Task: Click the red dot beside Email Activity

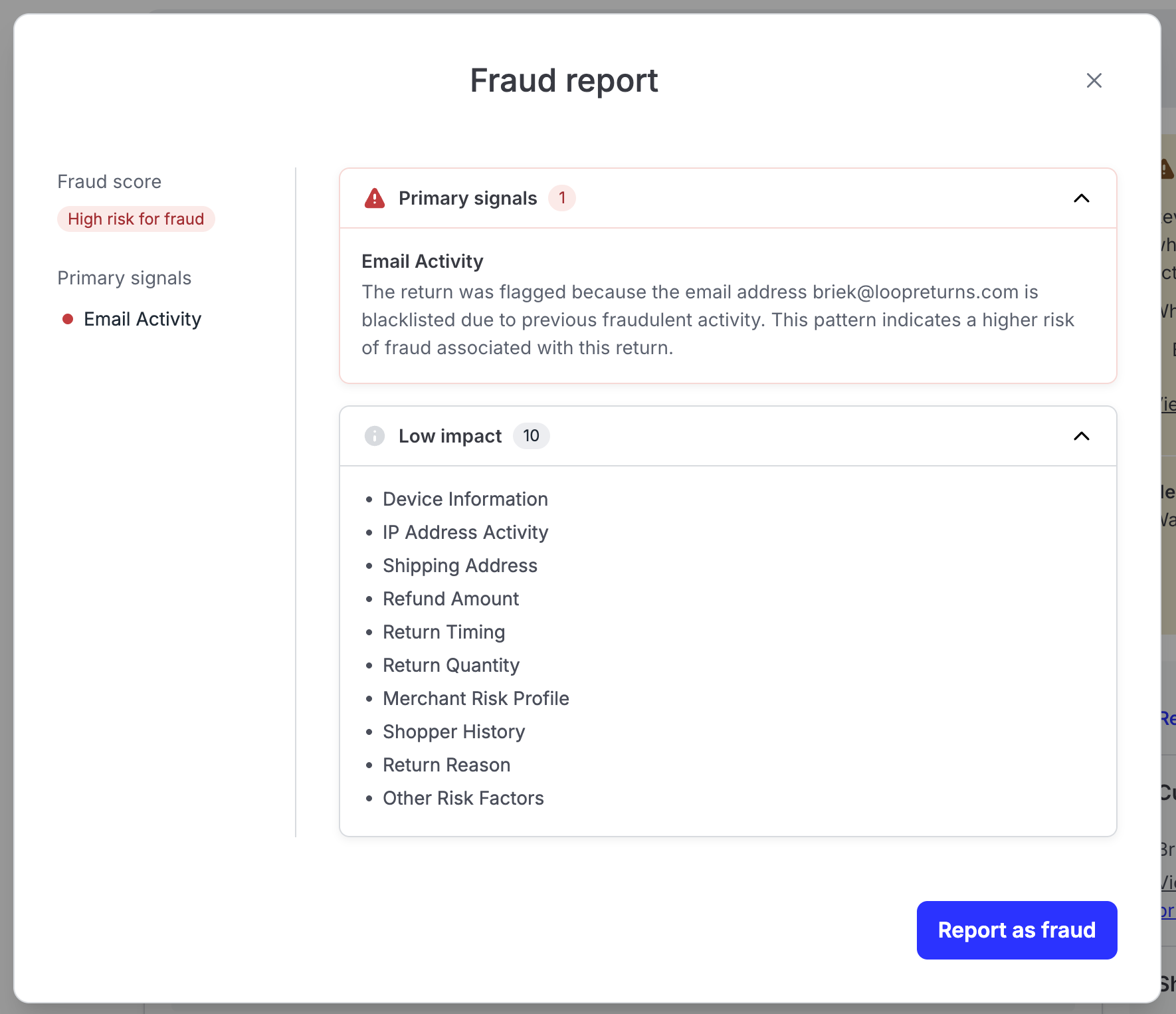Action: pos(68,320)
